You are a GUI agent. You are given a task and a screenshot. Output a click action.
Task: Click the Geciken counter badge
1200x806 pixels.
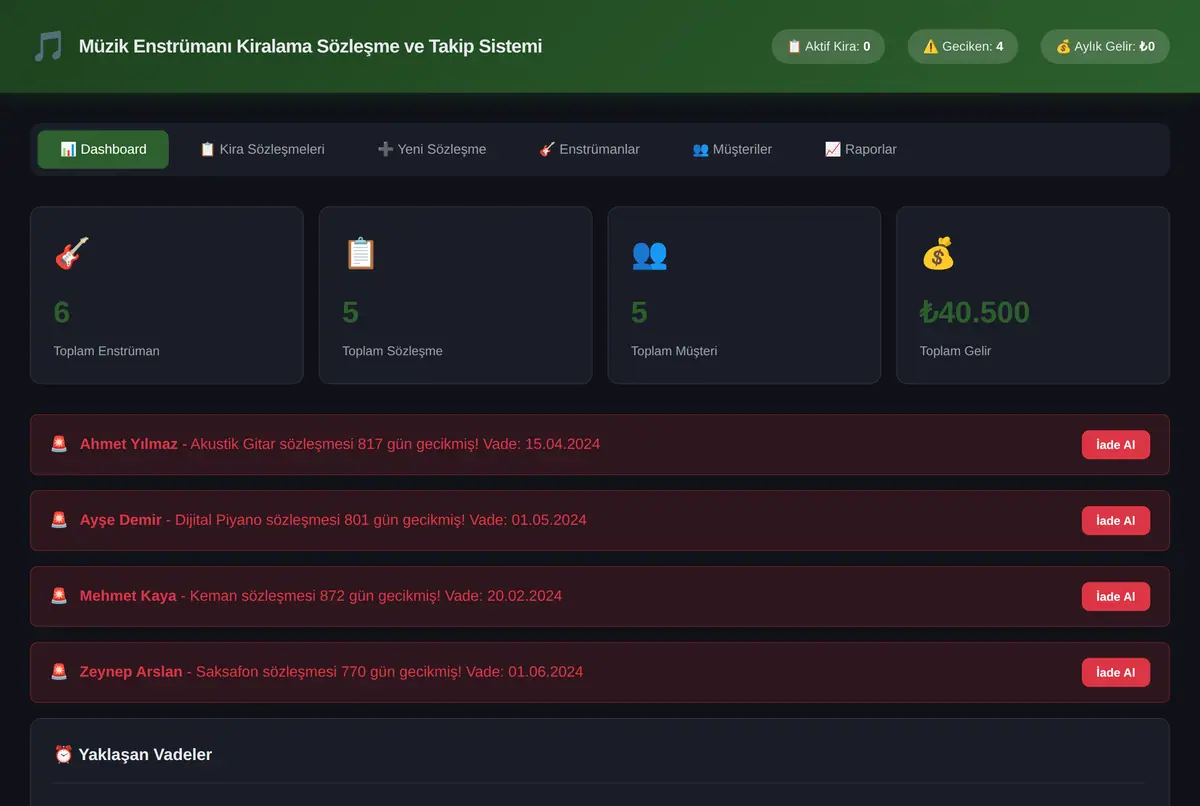[x=962, y=46]
